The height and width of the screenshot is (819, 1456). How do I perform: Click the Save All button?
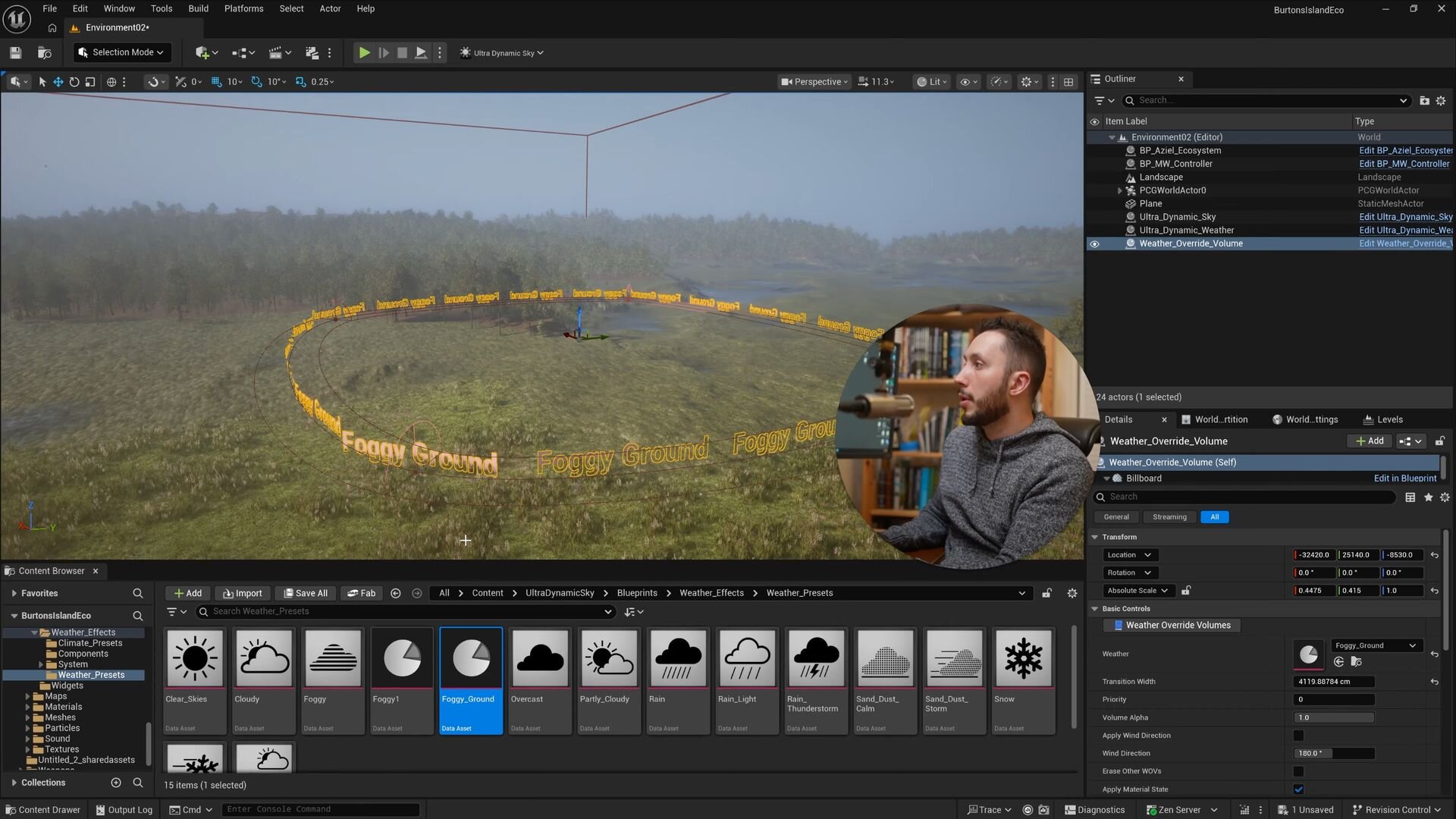click(305, 593)
